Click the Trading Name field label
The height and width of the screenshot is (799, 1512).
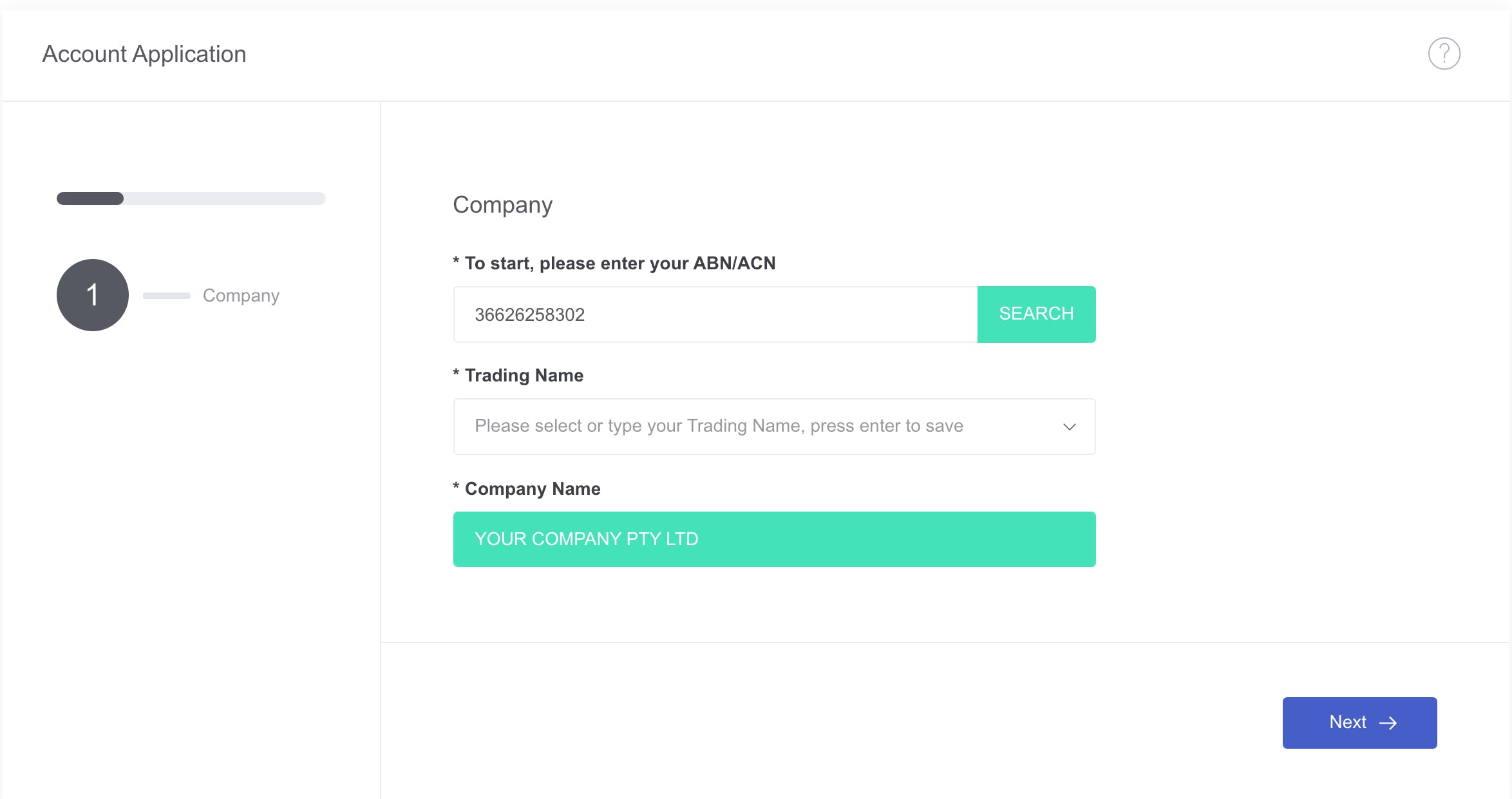pos(524,376)
